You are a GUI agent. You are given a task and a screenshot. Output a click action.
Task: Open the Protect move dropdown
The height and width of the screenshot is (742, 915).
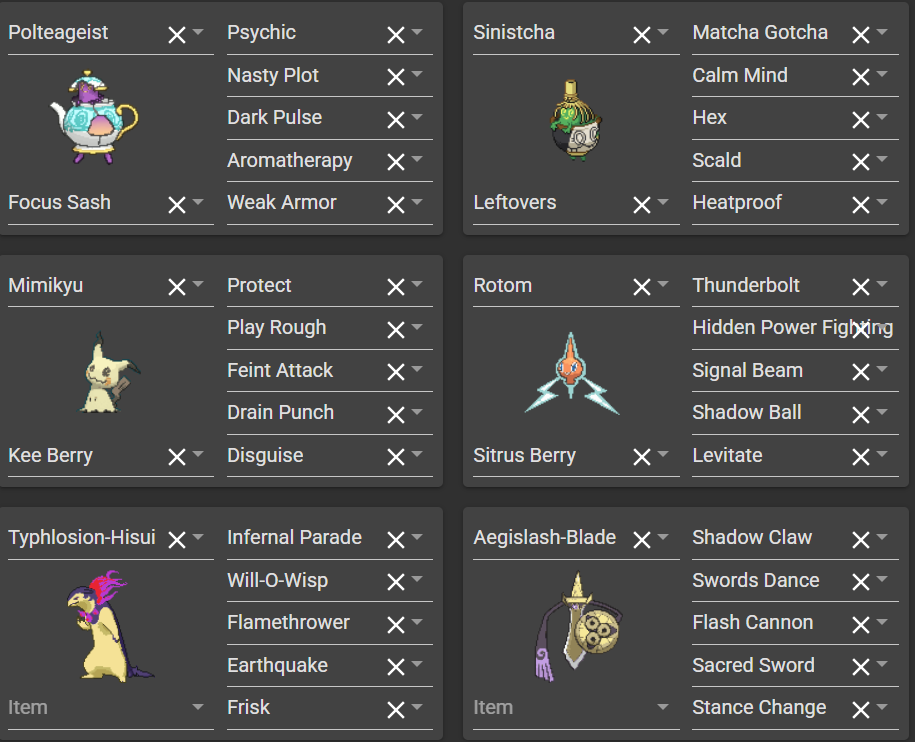417,284
